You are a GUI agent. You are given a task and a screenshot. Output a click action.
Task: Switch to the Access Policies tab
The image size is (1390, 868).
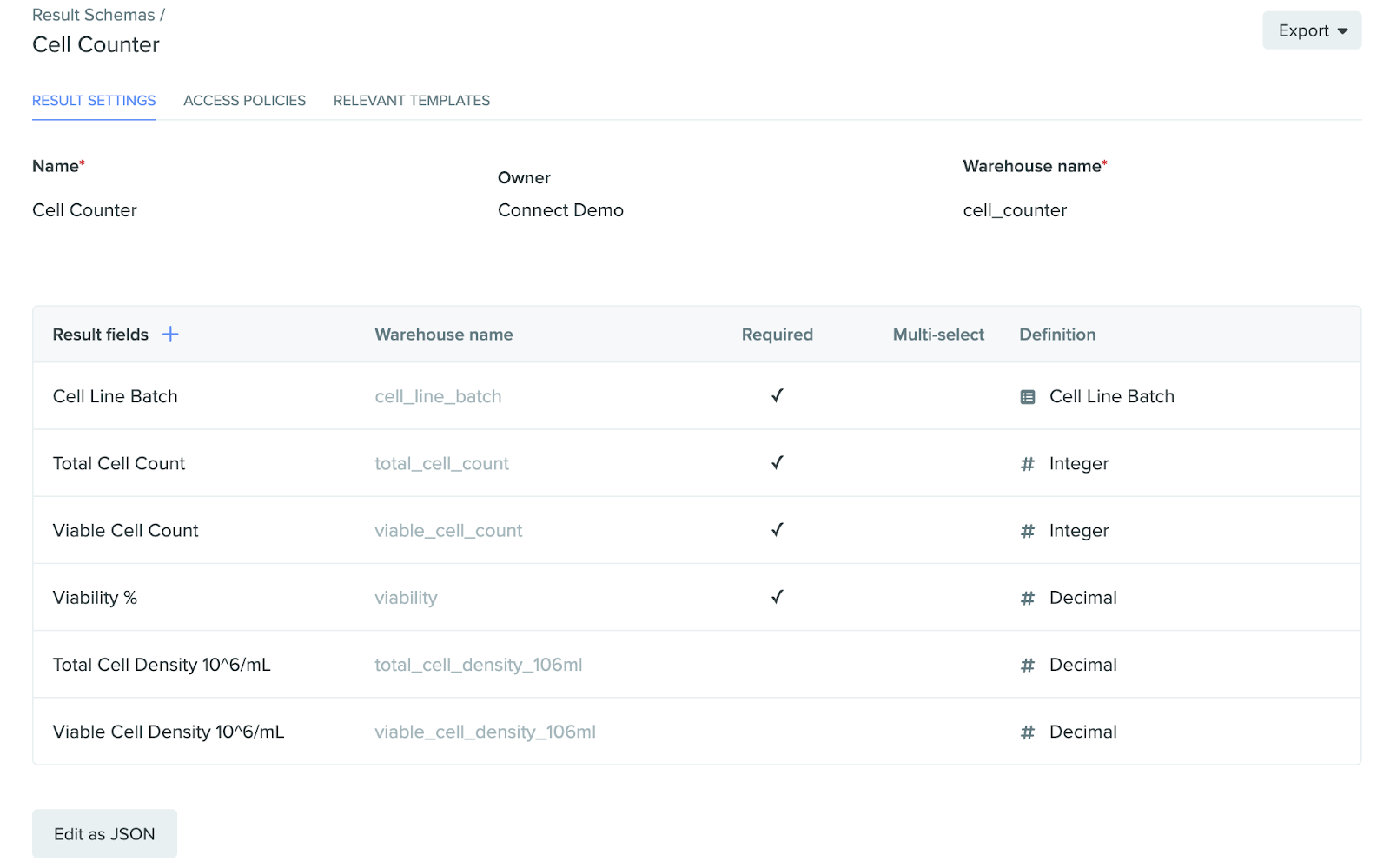[245, 101]
